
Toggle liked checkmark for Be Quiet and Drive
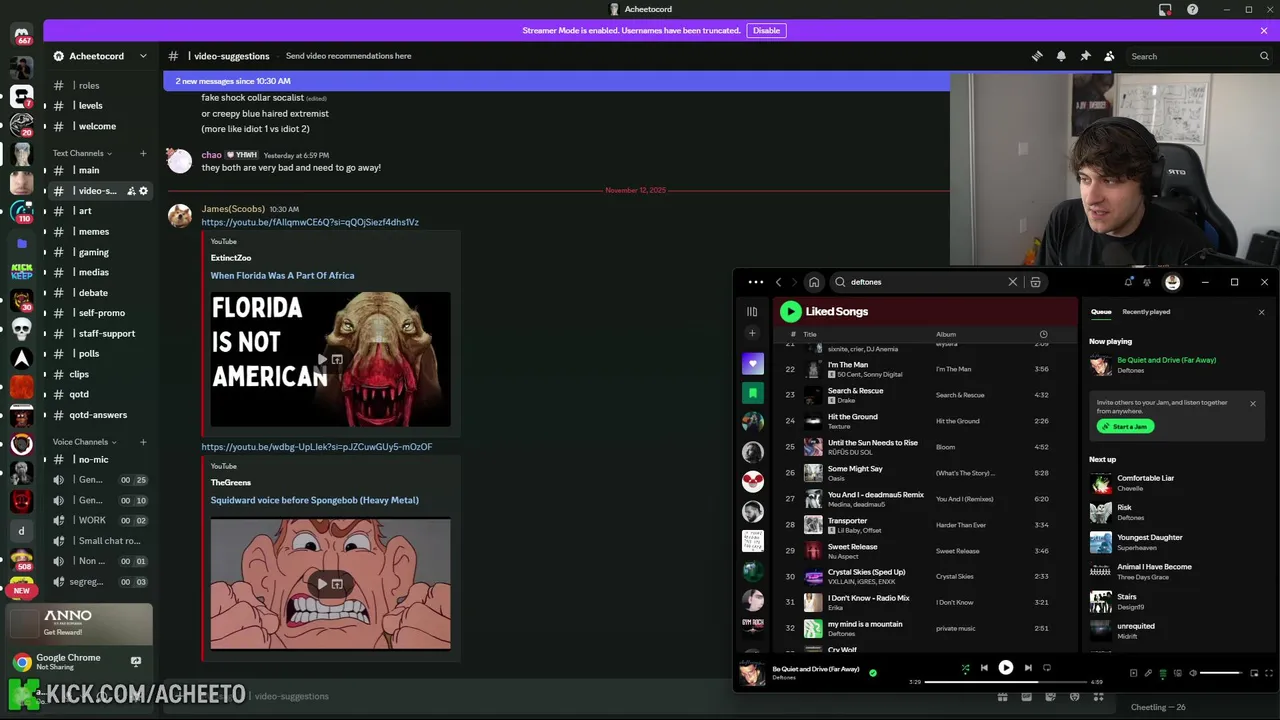(872, 673)
